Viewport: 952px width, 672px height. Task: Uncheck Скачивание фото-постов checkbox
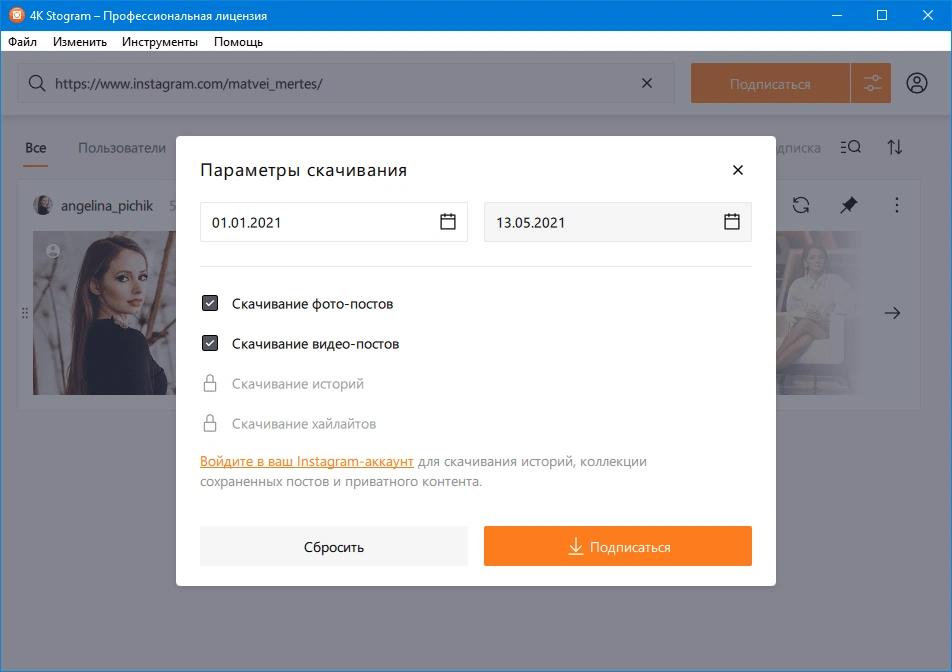(x=209, y=303)
